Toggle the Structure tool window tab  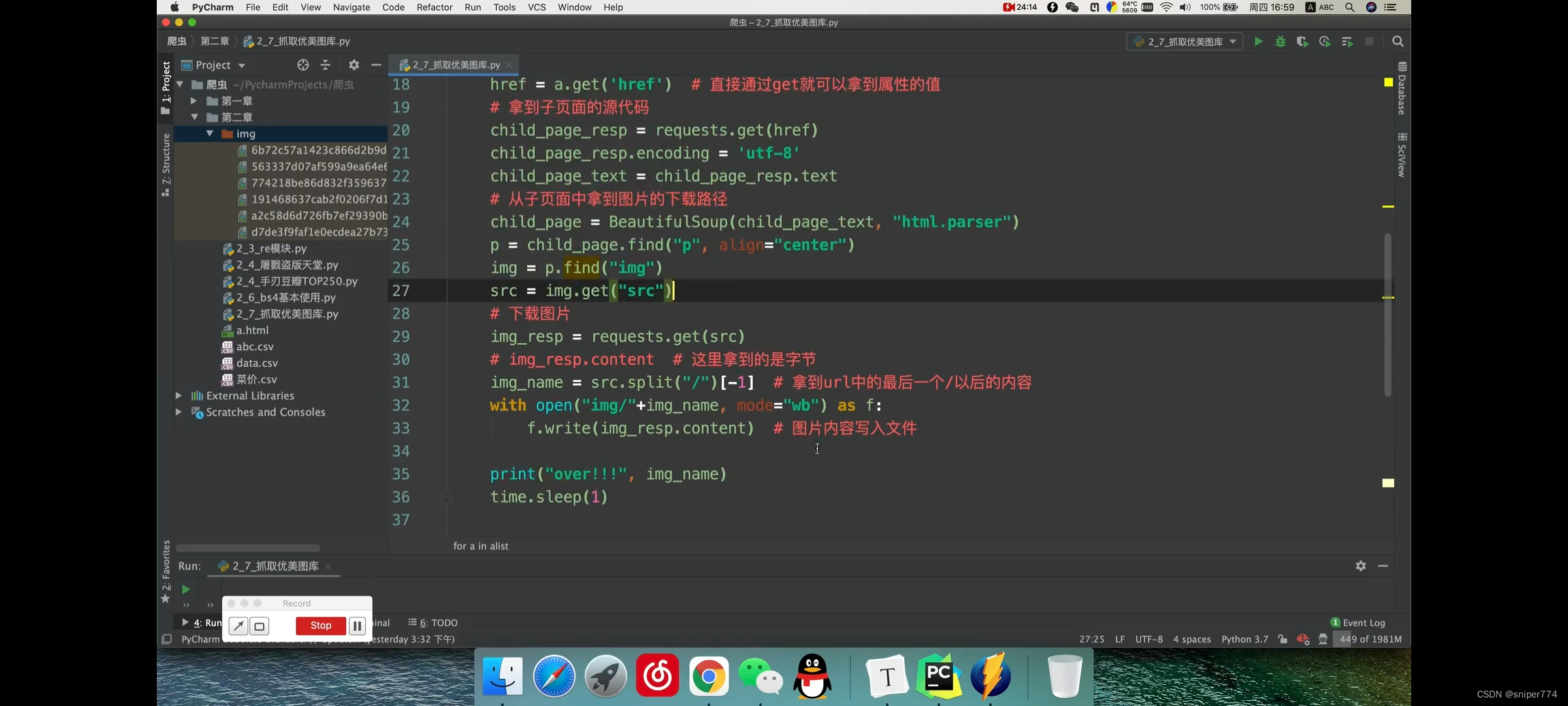coord(166,163)
